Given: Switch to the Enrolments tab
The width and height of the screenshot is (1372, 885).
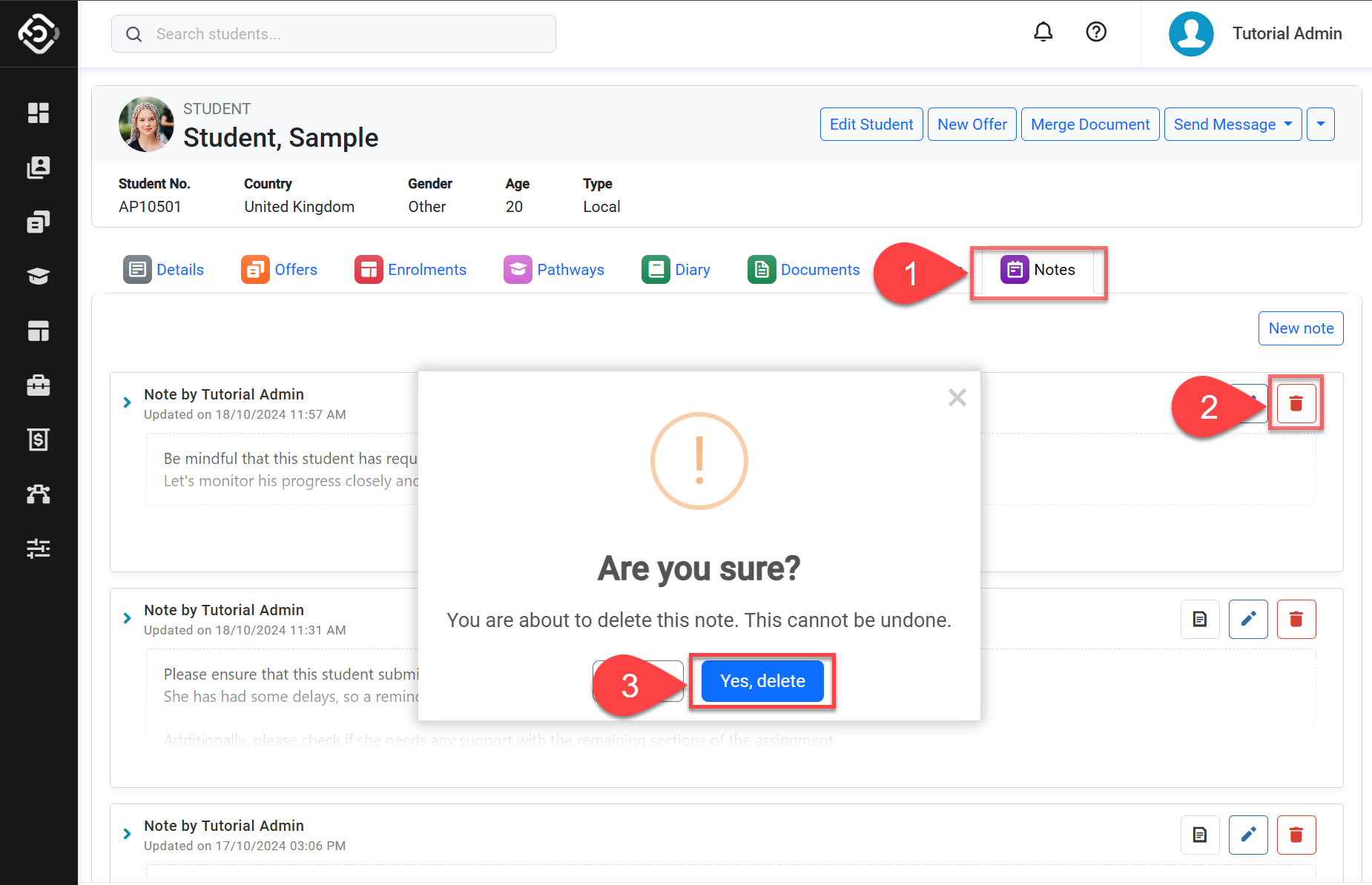Looking at the screenshot, I should (411, 270).
